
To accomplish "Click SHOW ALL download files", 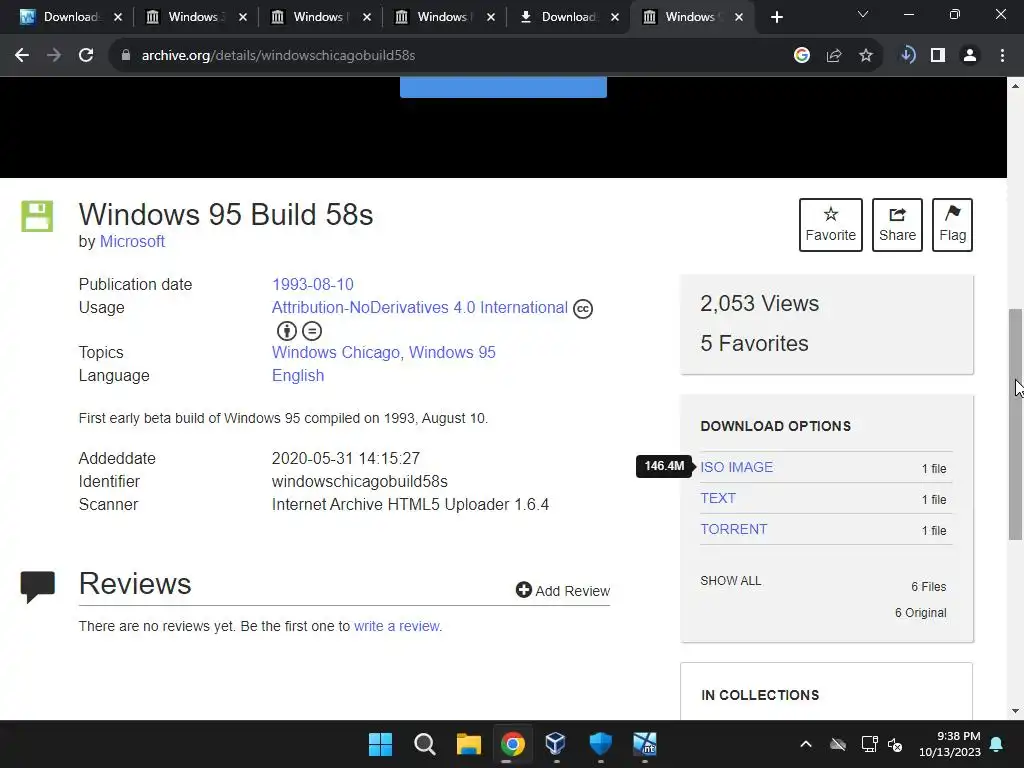I will pos(731,581).
